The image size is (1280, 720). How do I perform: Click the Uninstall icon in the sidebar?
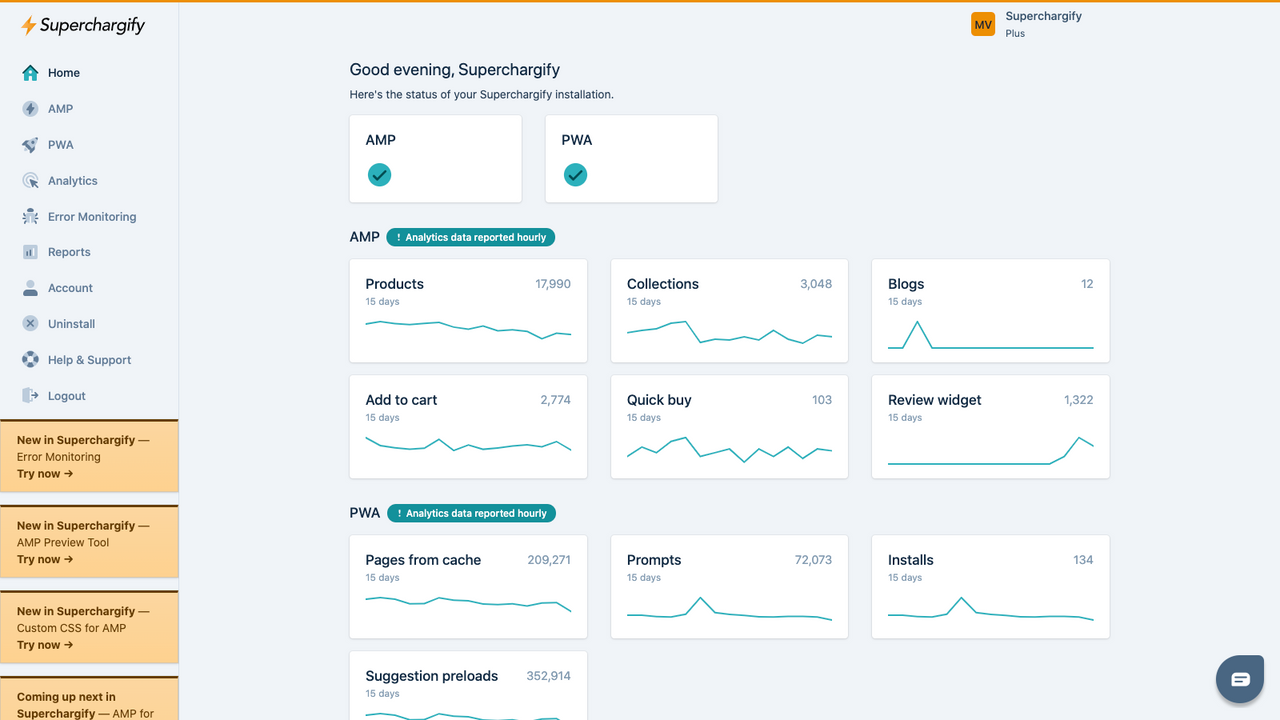31,323
